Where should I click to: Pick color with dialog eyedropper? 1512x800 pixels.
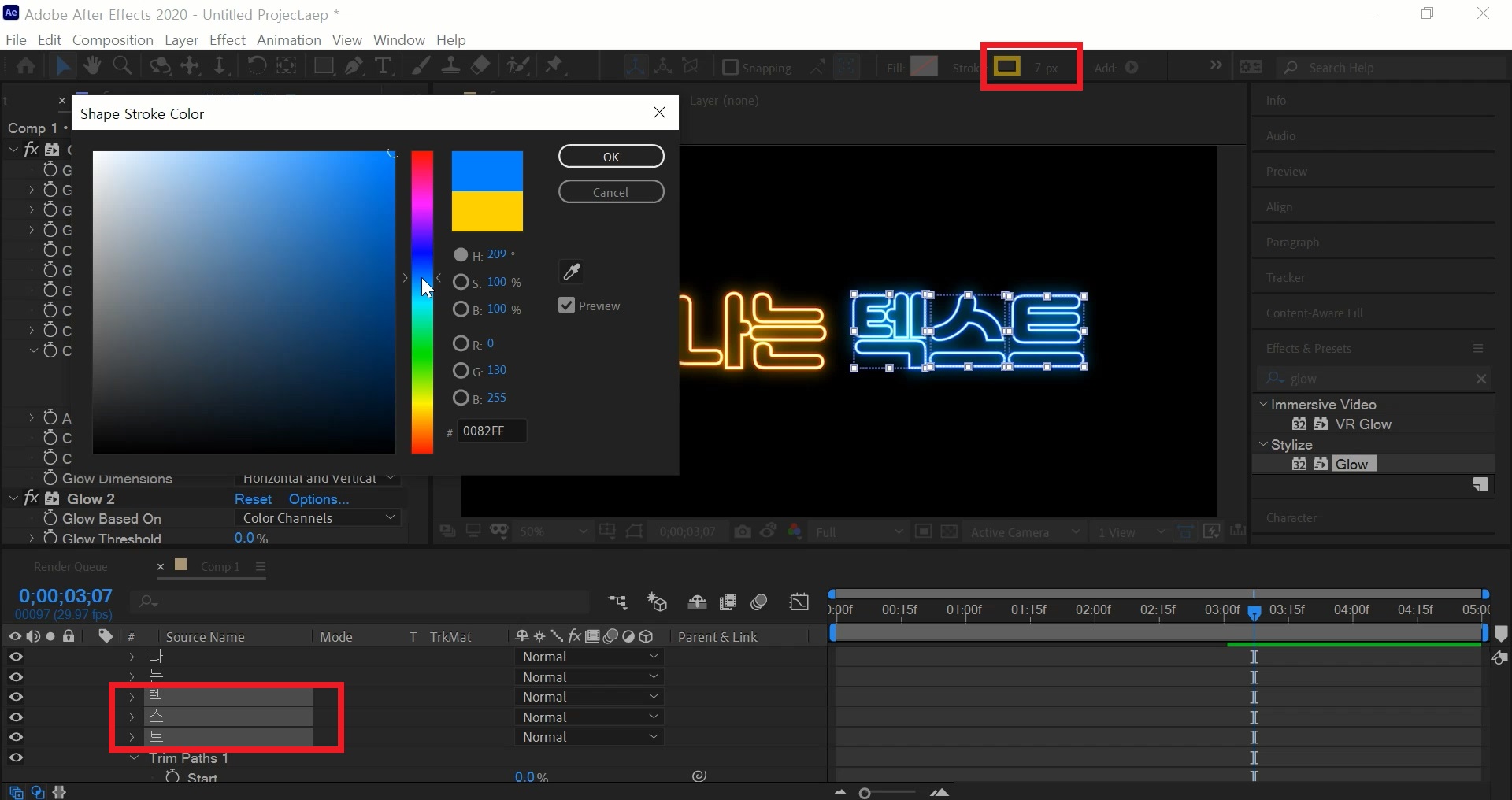[x=571, y=272]
